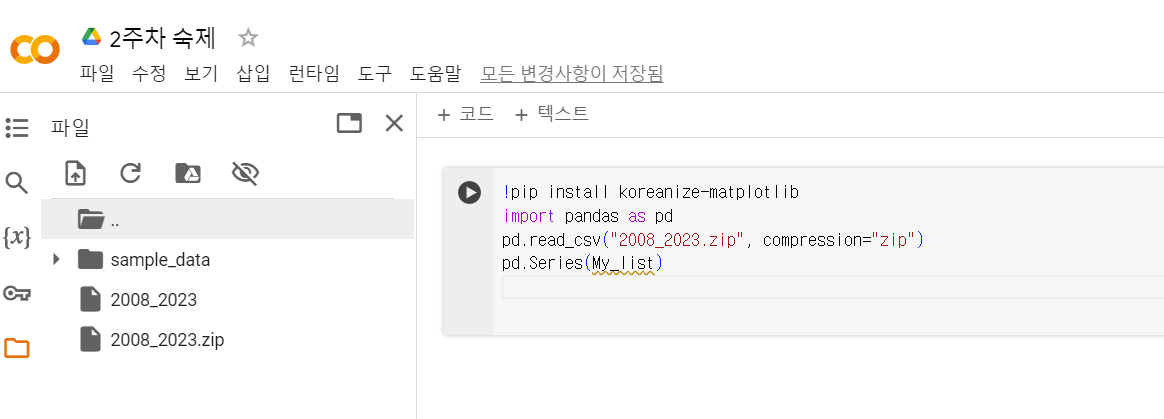Mount Google Drive icon
1164x419 pixels.
[188, 173]
